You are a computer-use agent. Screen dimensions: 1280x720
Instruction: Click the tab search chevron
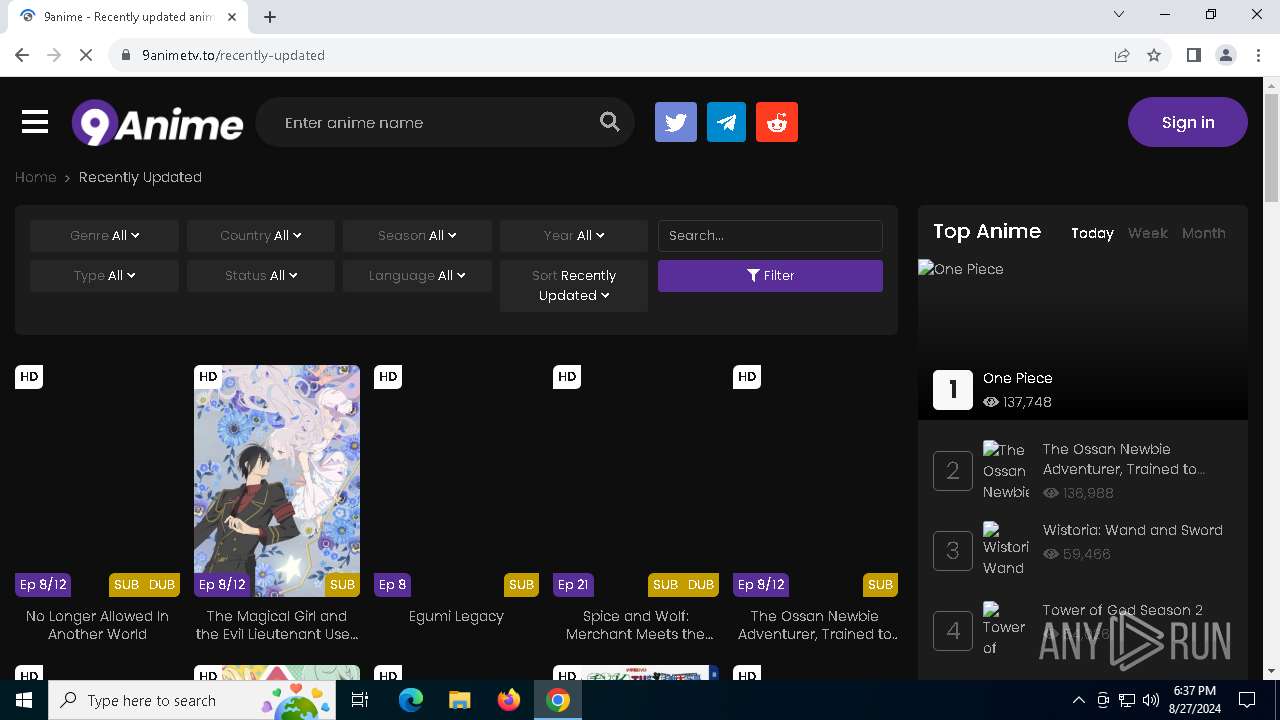tap(1119, 14)
